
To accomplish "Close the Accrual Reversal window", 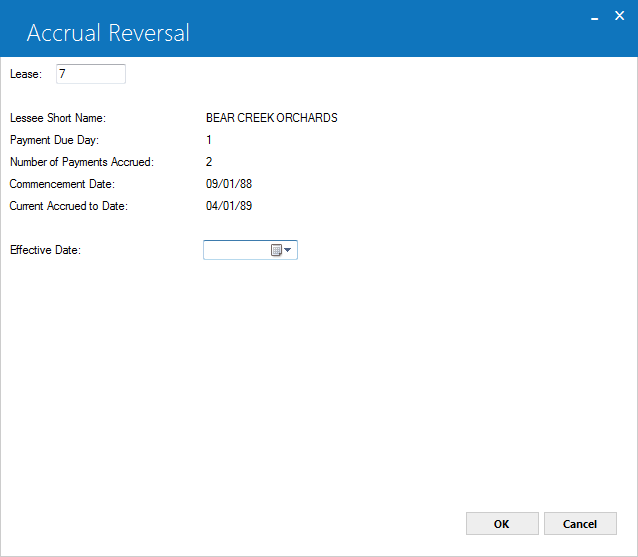I will [619, 16].
